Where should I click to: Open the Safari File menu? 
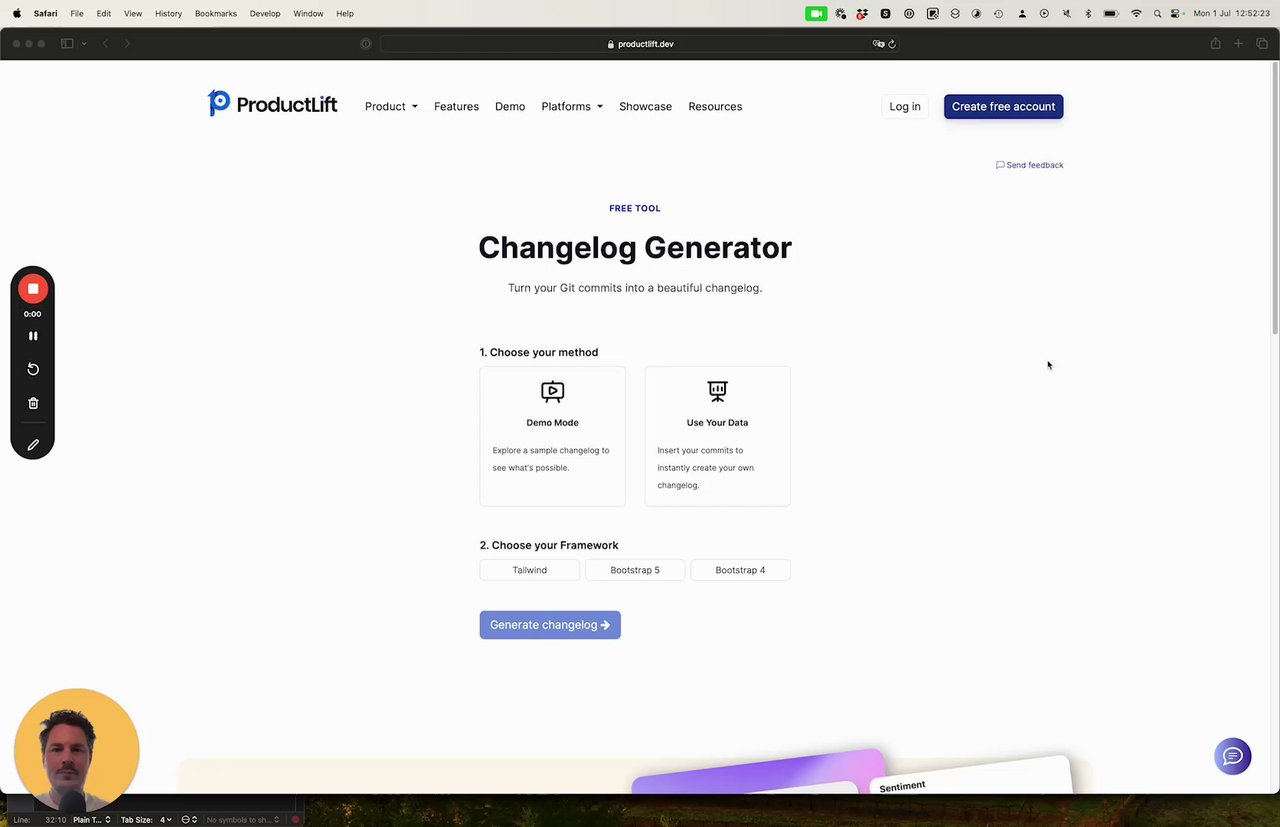click(x=77, y=13)
